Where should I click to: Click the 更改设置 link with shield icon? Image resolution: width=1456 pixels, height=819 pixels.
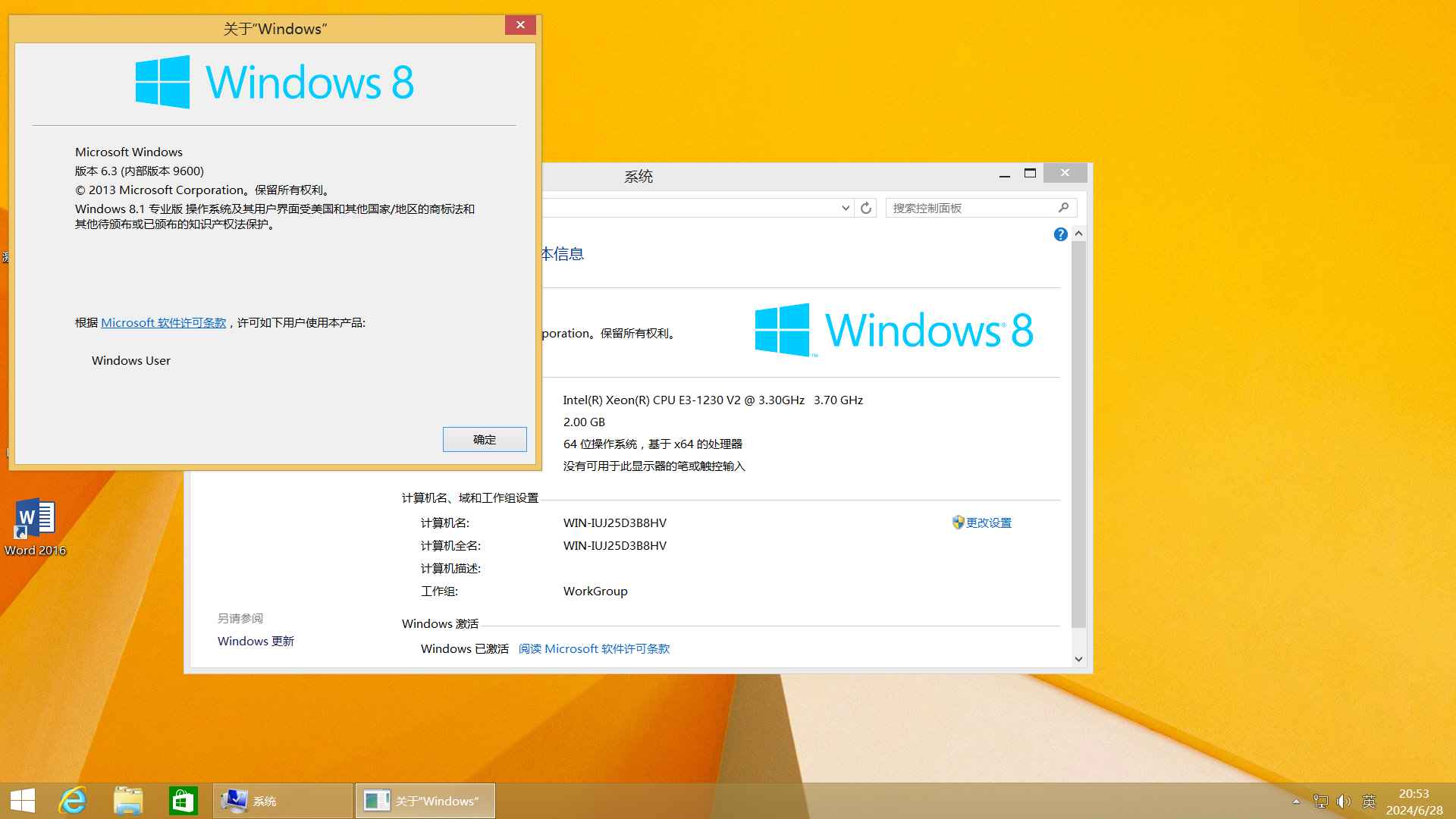988,522
